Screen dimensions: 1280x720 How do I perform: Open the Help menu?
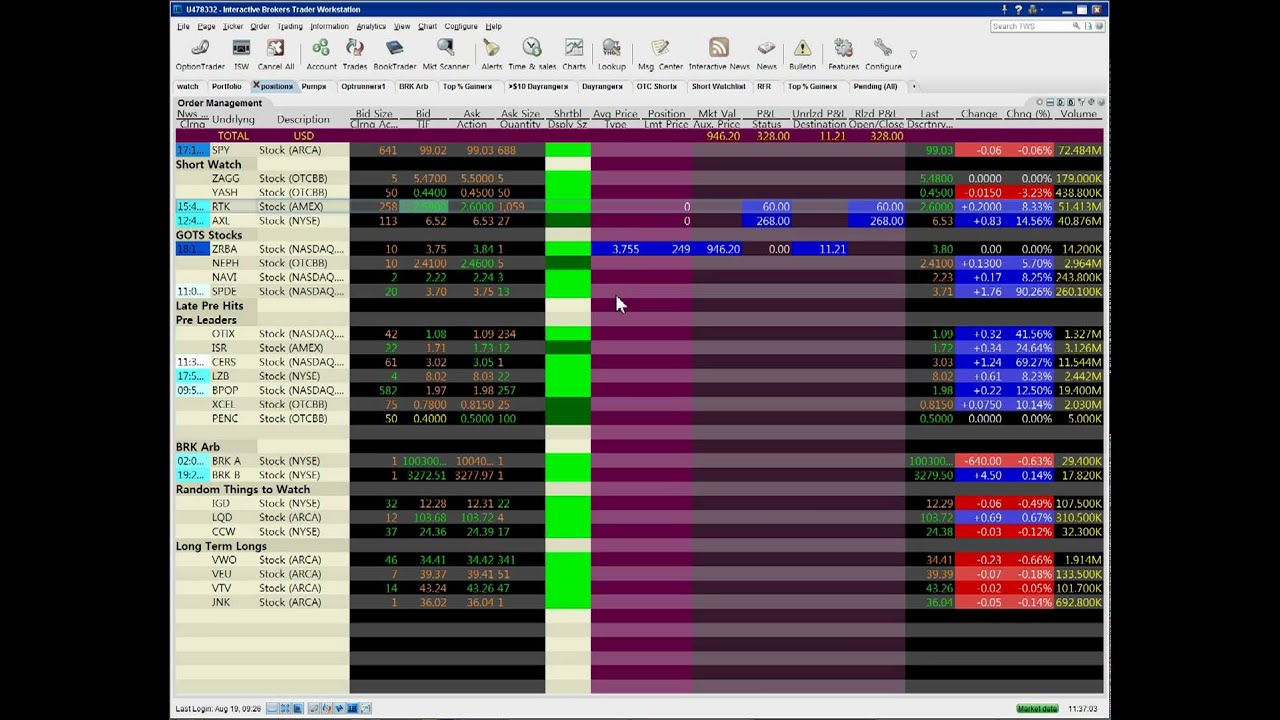point(494,26)
